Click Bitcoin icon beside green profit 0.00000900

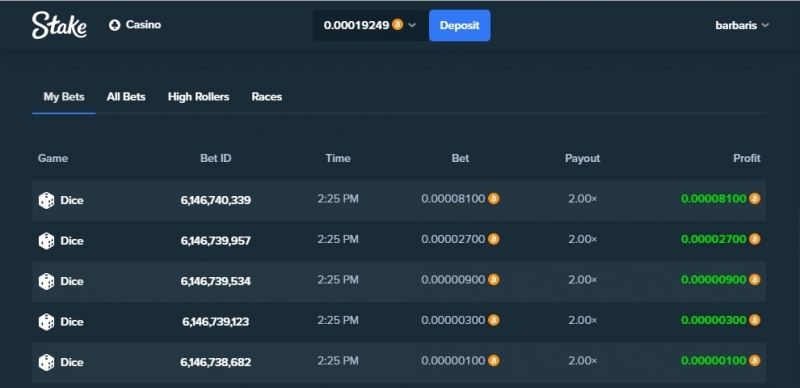[755, 280]
